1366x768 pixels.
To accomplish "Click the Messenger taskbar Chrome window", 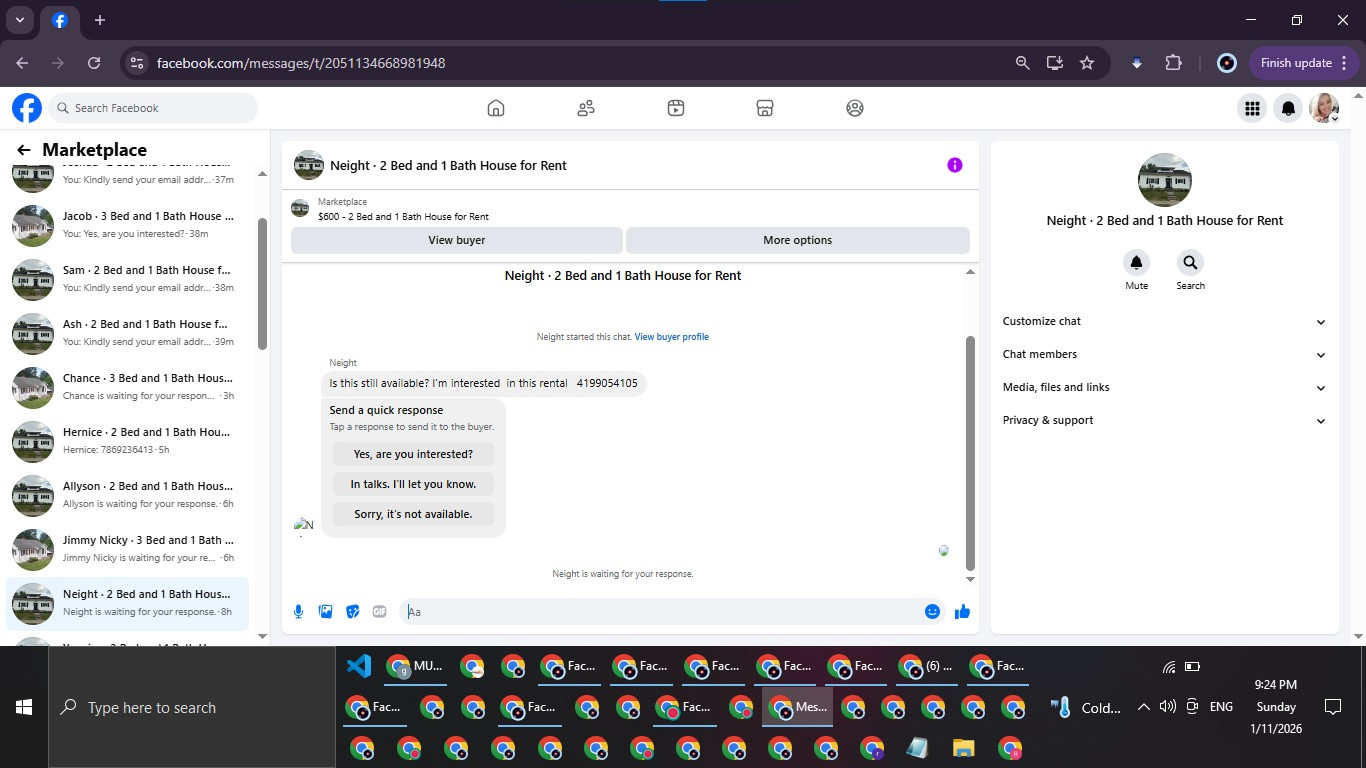I will [x=797, y=707].
